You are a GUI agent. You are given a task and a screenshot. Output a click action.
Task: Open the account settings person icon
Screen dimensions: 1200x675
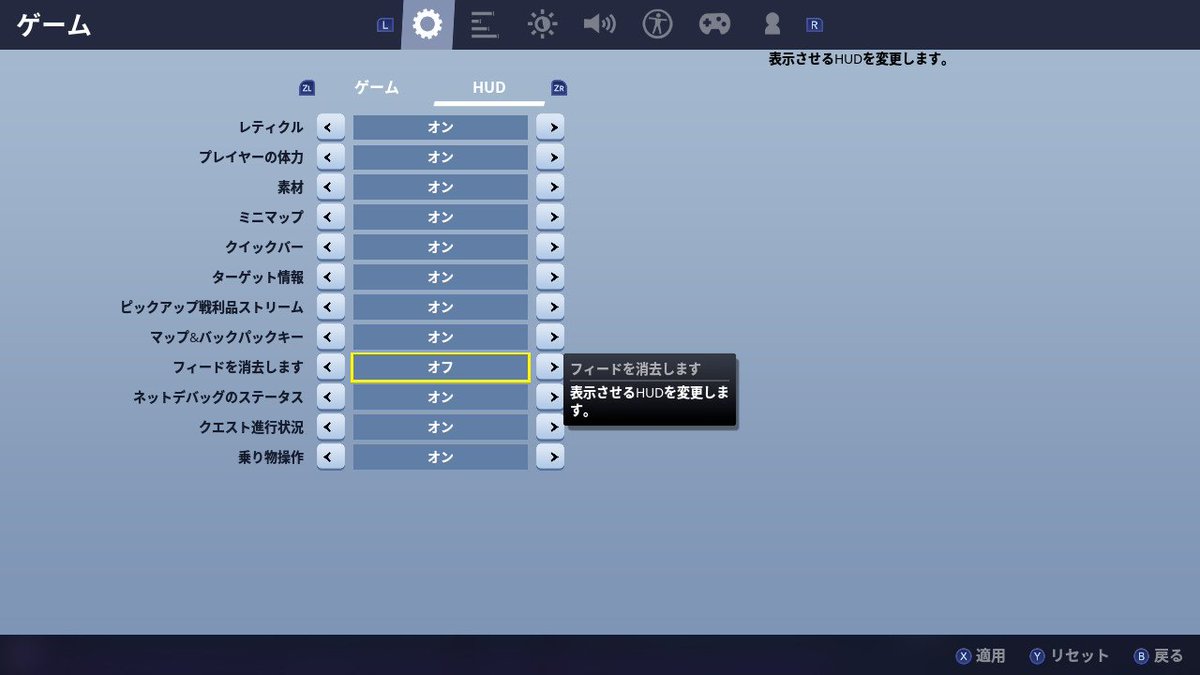(771, 24)
